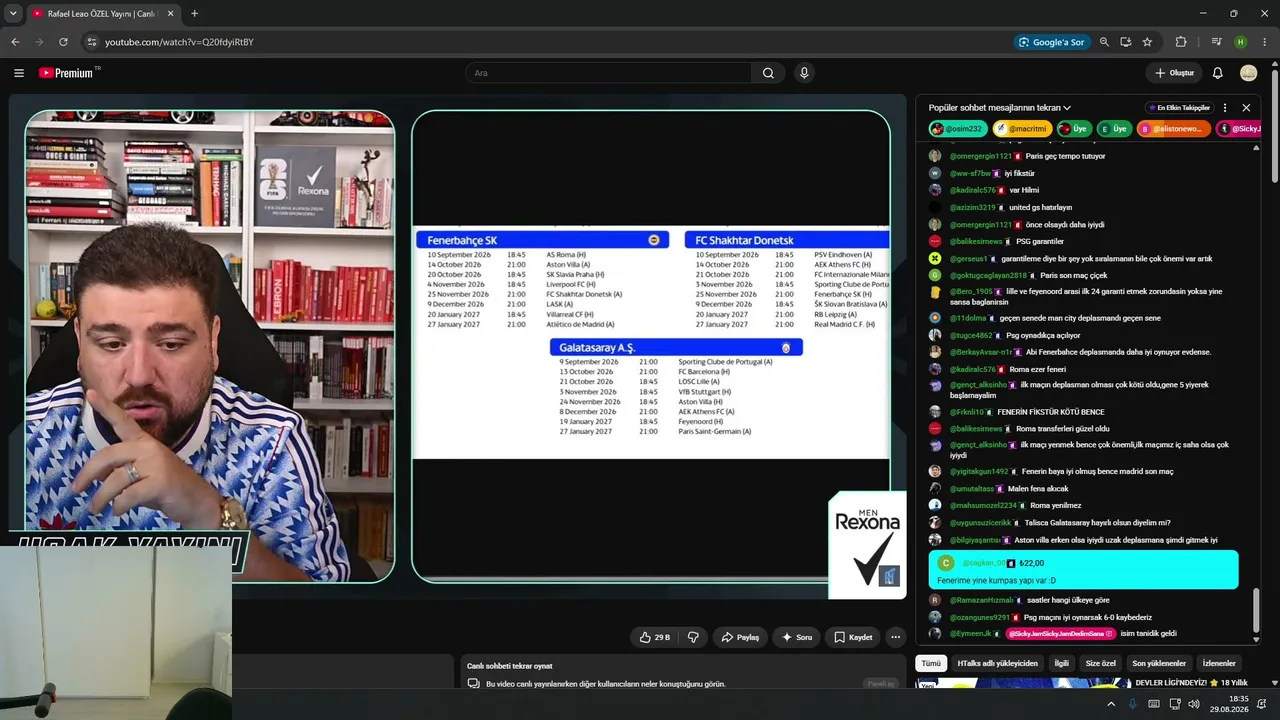This screenshot has width=1280, height=720.
Task: Install app icon in address bar
Action: (1126, 42)
